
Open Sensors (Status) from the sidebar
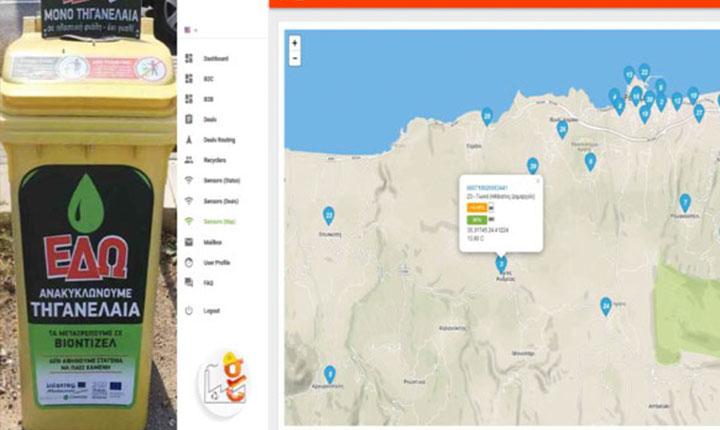pyautogui.click(x=222, y=181)
